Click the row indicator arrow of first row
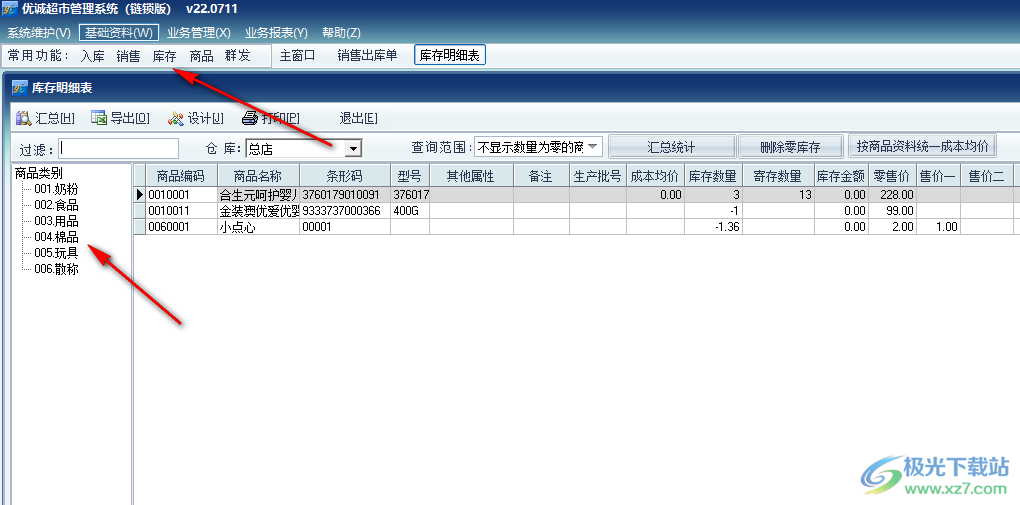The image size is (1020, 505). pos(139,195)
